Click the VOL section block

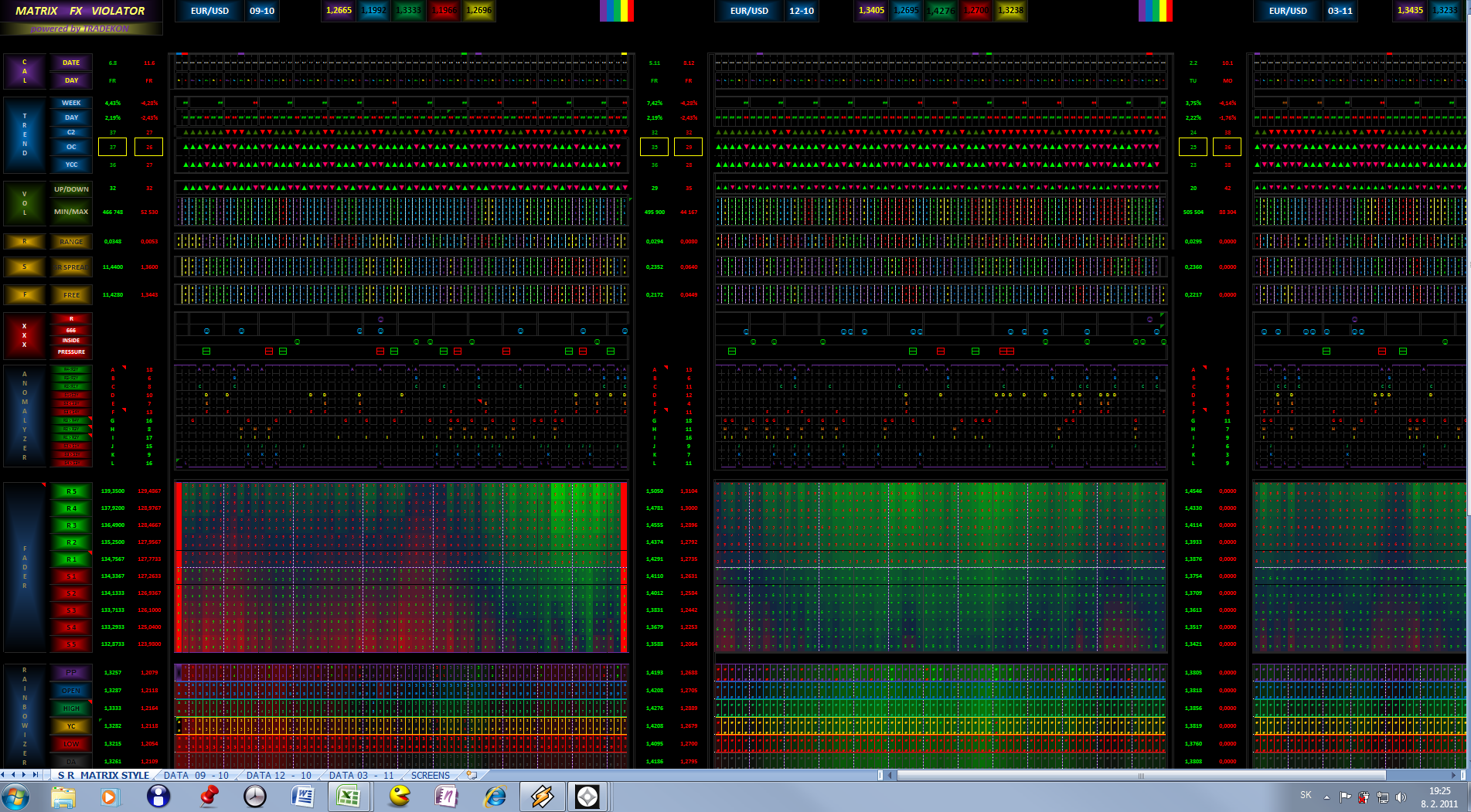(24, 203)
